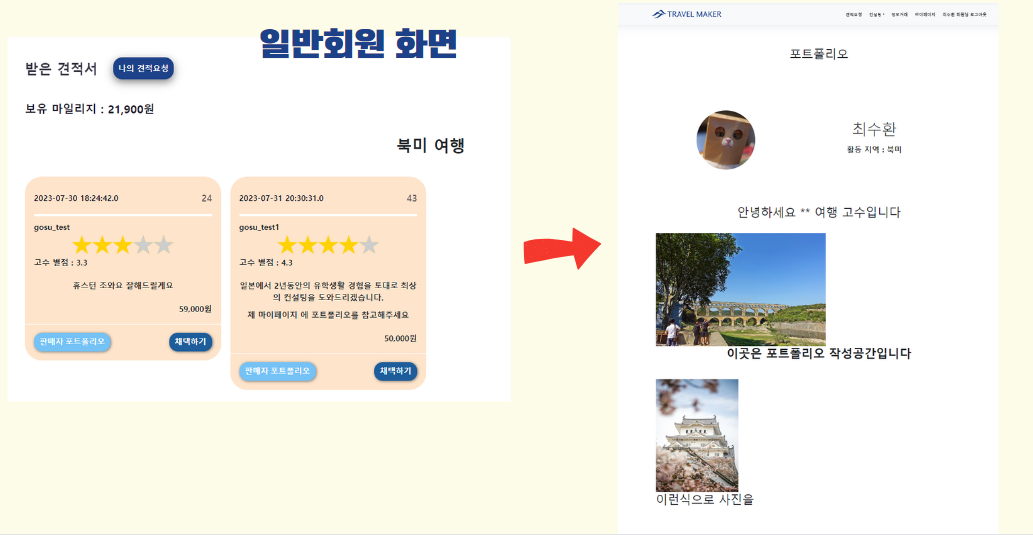
Task: Open the aqueduct bridge portfolio photo
Action: point(740,289)
